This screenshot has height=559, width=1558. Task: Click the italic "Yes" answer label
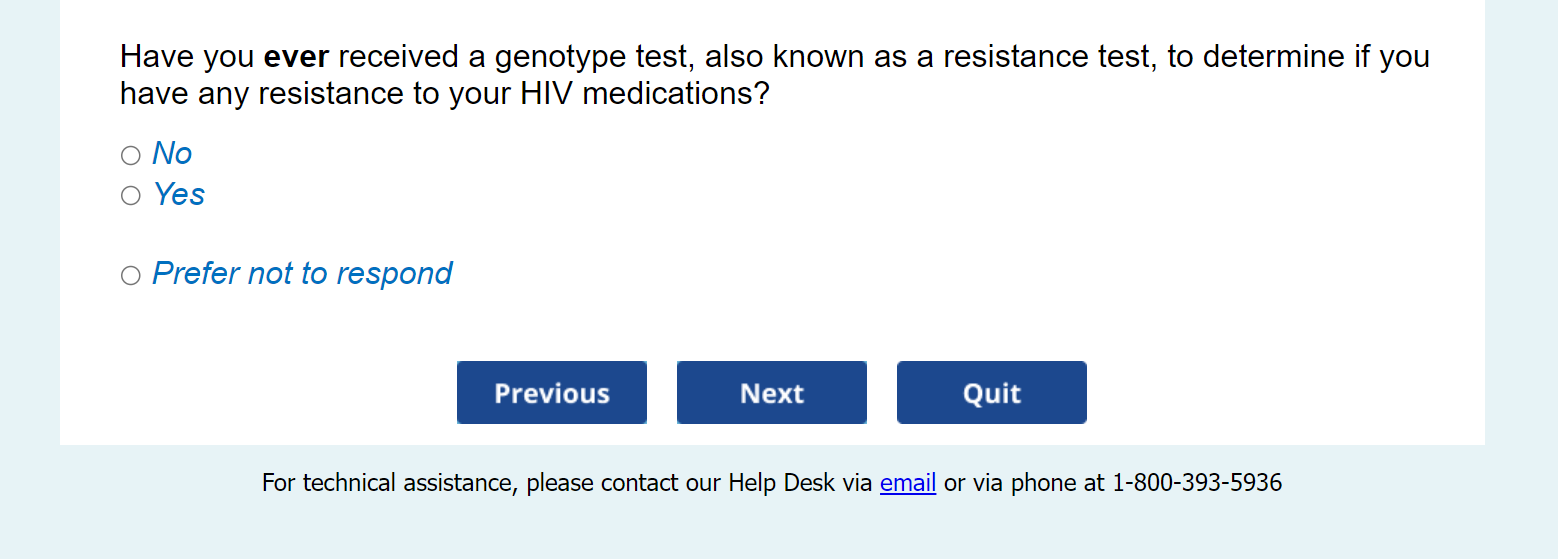(x=179, y=194)
